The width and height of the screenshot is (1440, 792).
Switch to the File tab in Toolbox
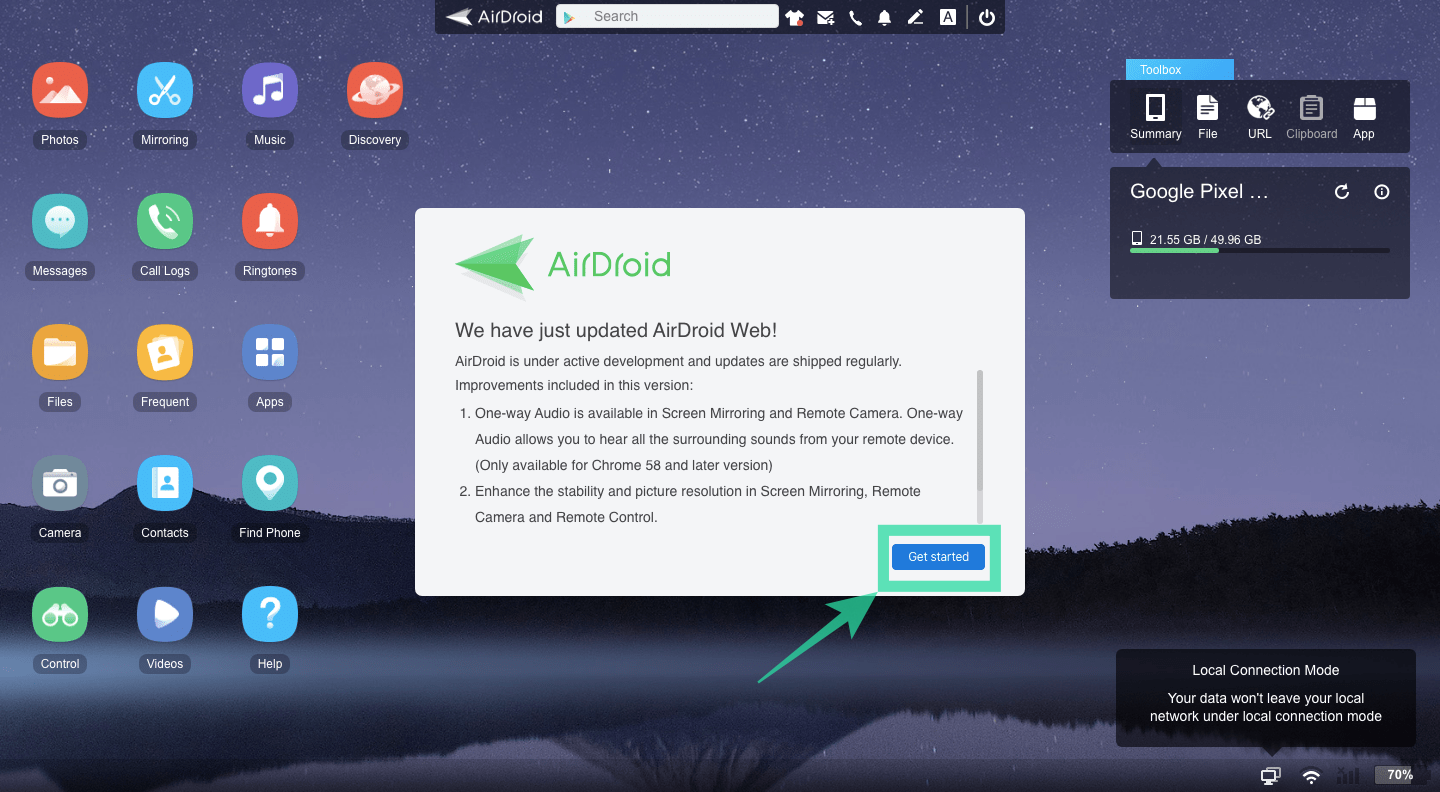point(1208,117)
